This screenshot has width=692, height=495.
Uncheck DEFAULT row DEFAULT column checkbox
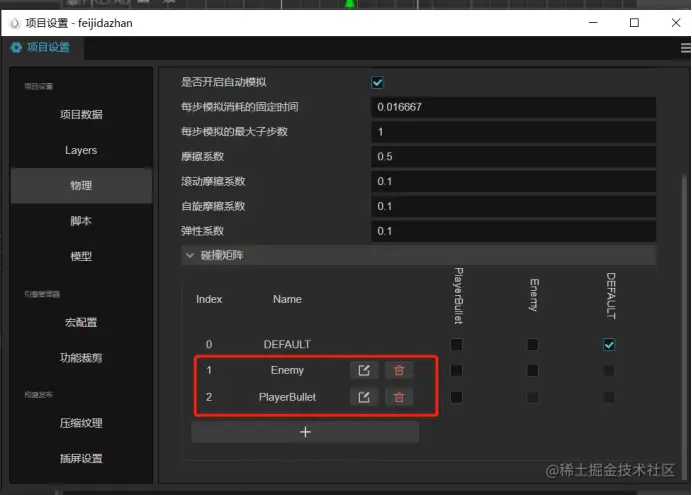pos(609,345)
